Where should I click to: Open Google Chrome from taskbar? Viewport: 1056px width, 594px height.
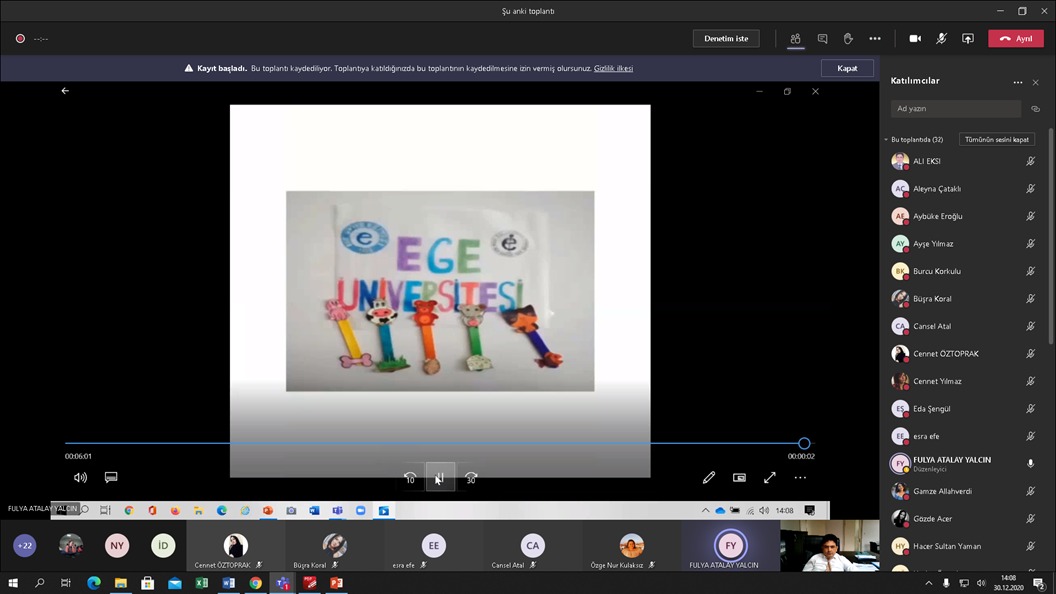point(255,583)
